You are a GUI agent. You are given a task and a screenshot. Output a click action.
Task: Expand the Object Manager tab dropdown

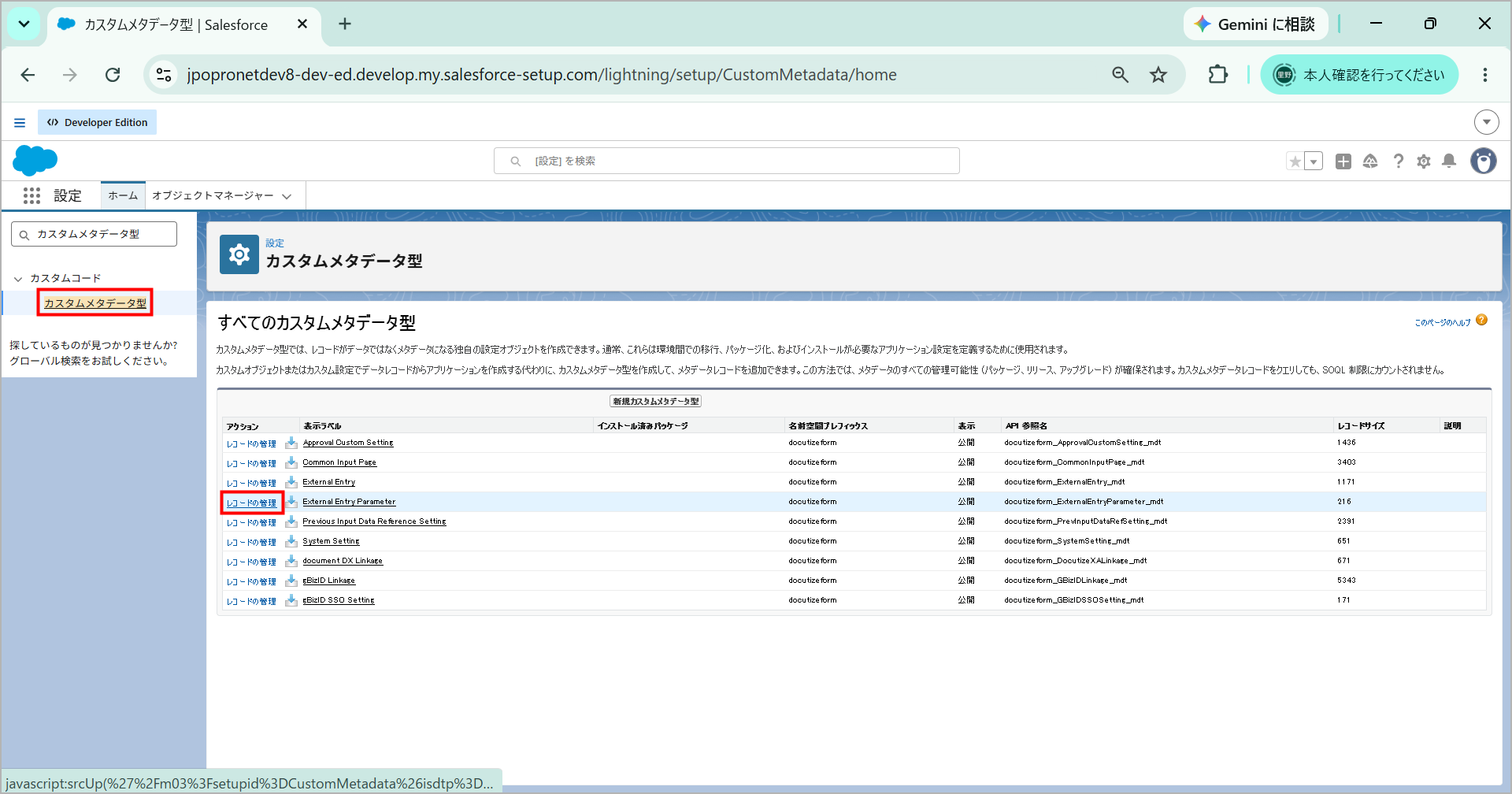click(287, 196)
